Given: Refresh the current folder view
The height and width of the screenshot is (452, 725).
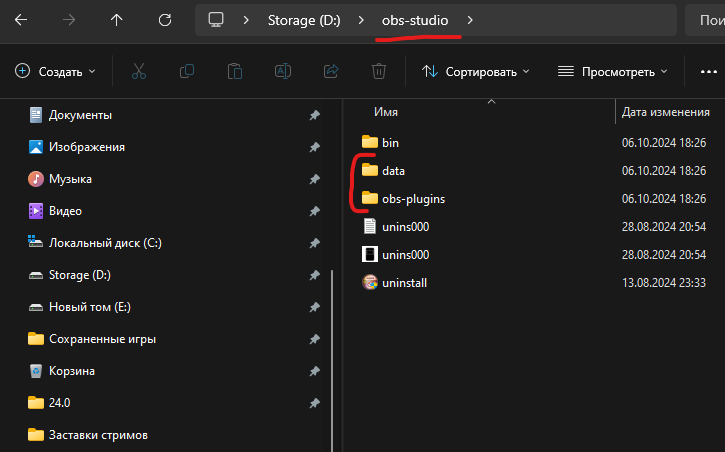Looking at the screenshot, I should click(x=165, y=20).
